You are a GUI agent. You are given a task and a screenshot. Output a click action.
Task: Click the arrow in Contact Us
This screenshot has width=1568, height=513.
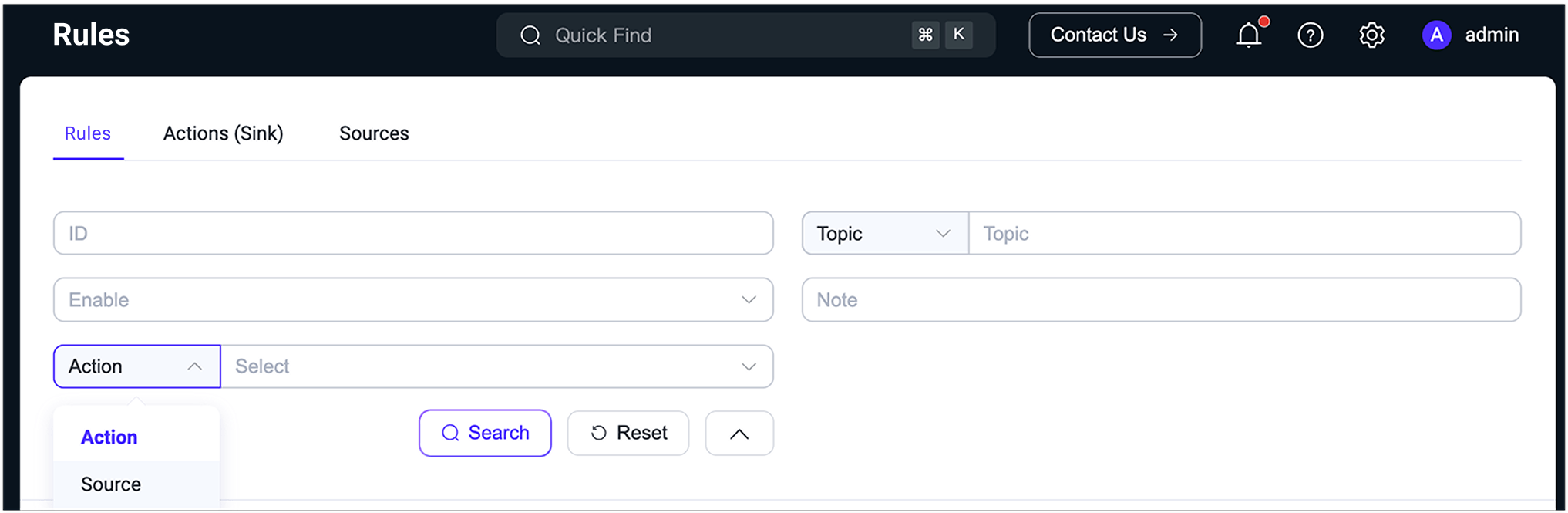(1170, 35)
